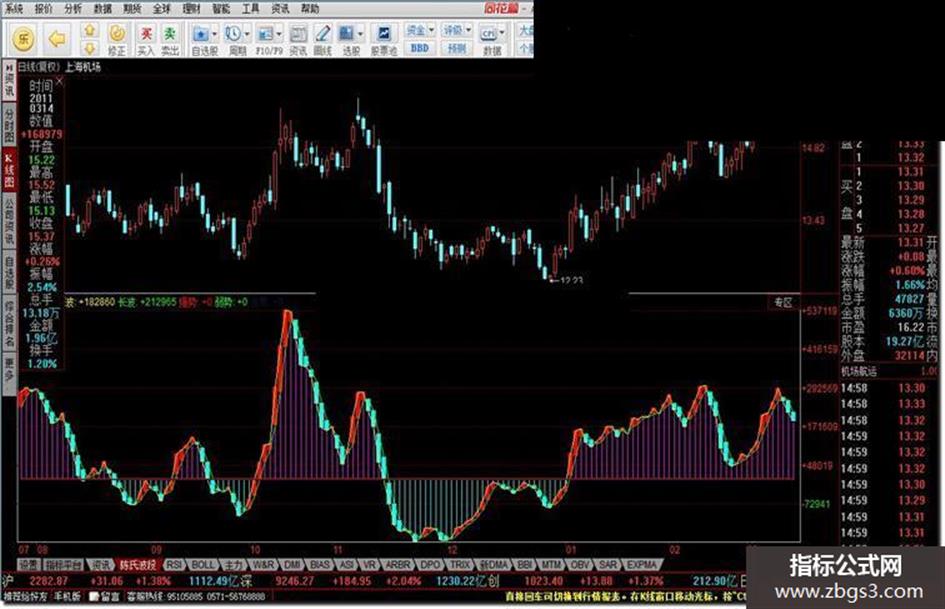Open the 数据 menu in the menu bar
The width and height of the screenshot is (945, 609).
pos(103,8)
